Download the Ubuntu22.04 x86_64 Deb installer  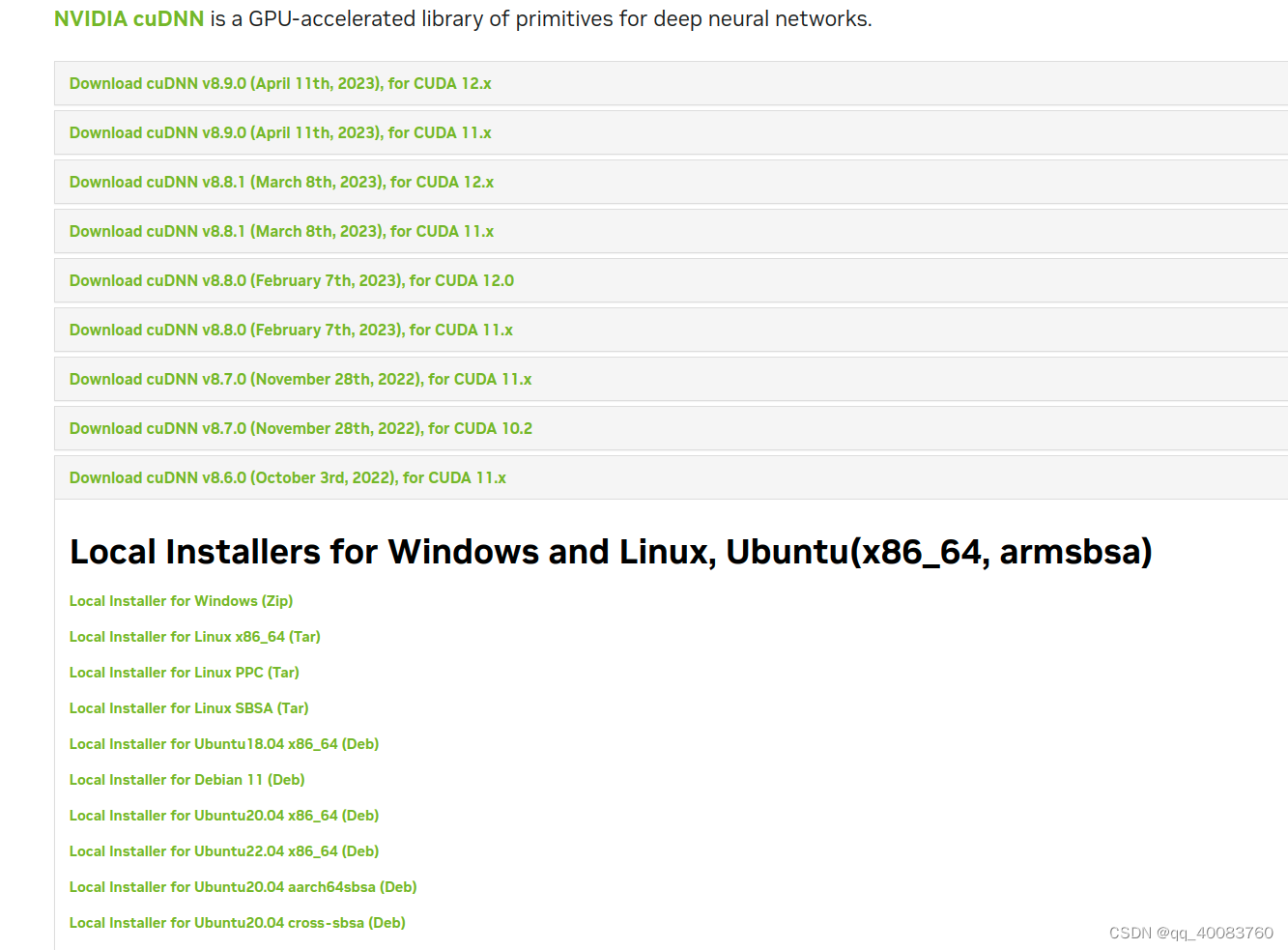tap(223, 850)
